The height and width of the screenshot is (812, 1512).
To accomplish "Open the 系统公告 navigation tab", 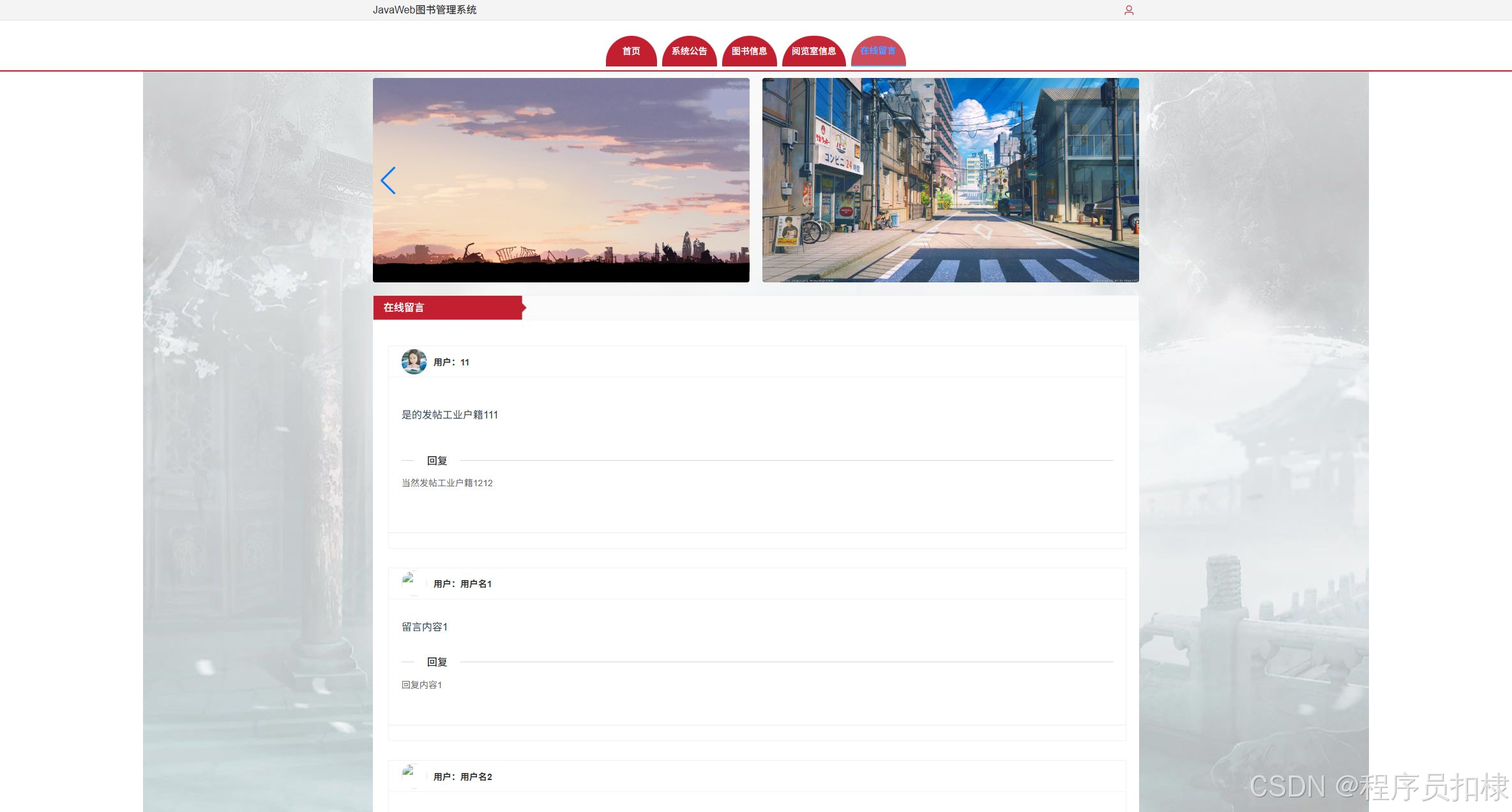I will click(689, 51).
